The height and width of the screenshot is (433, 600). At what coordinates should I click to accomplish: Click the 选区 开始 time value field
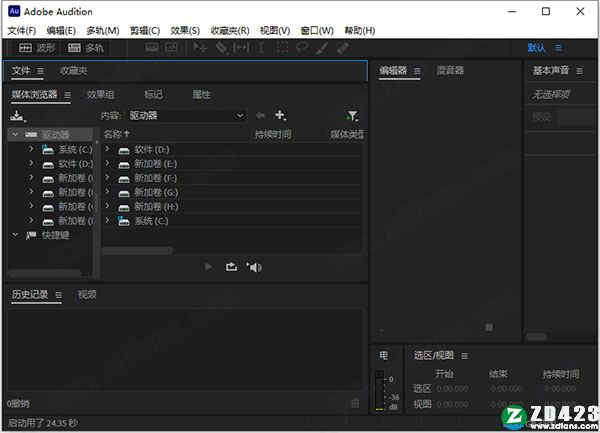(452, 389)
